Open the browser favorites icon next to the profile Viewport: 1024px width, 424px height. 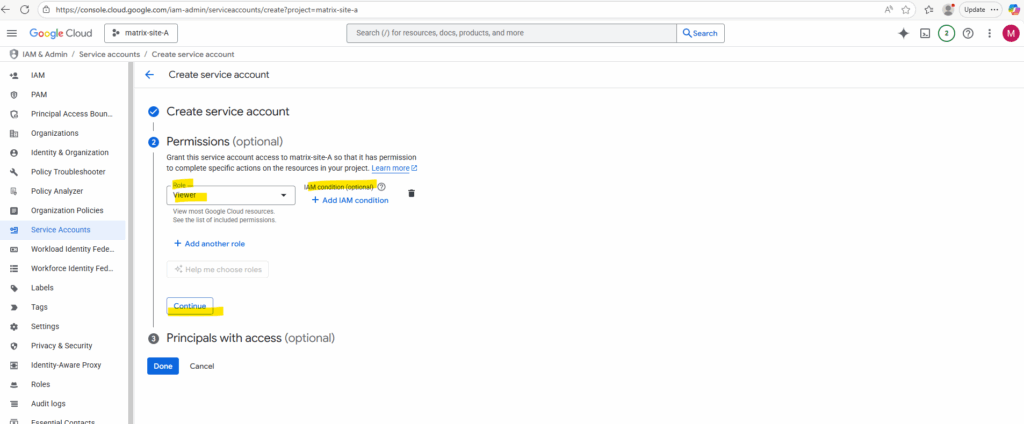(929, 10)
